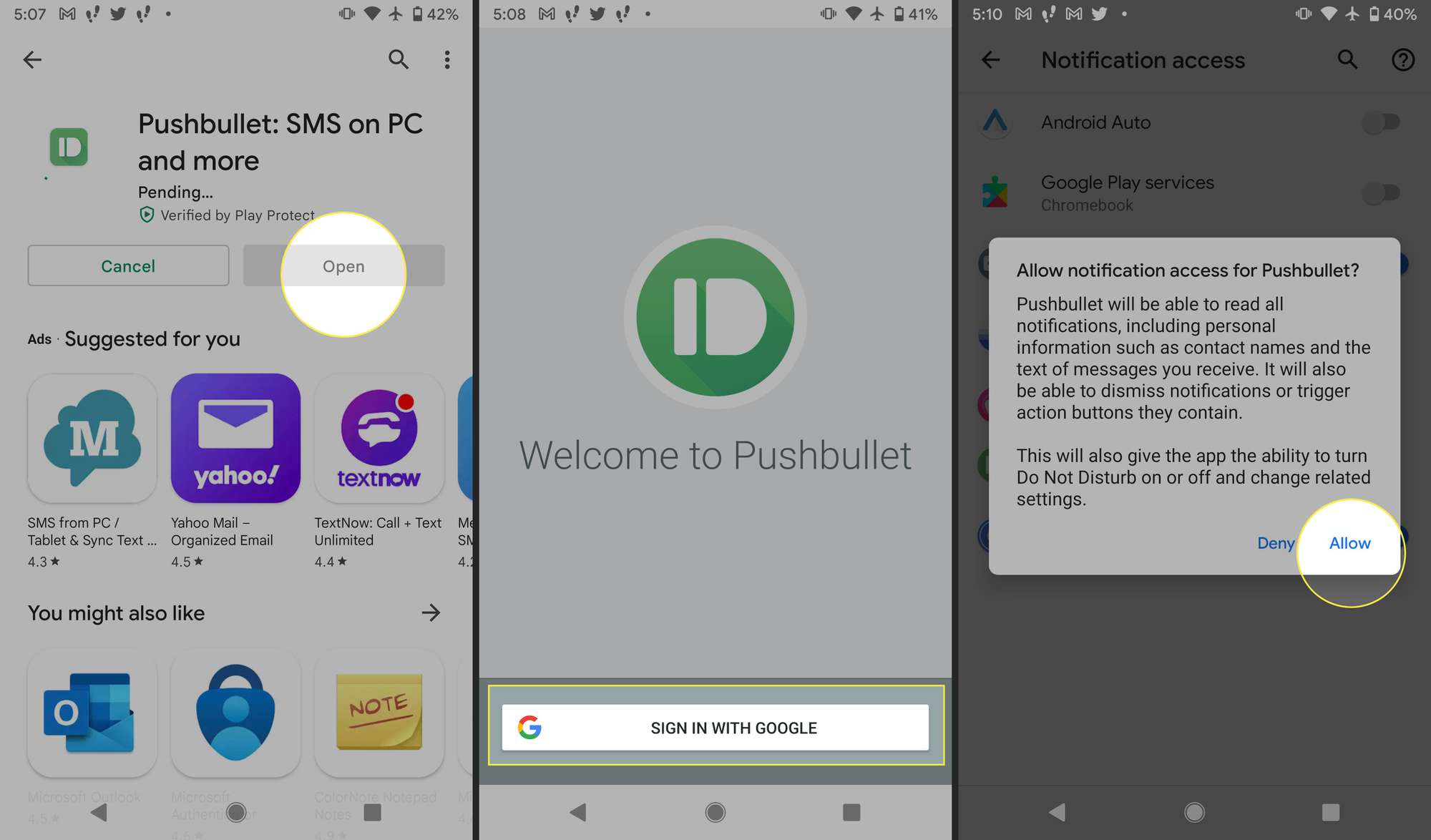
Task: Tap back navigation on Pushbullet welcome screen
Action: (578, 811)
